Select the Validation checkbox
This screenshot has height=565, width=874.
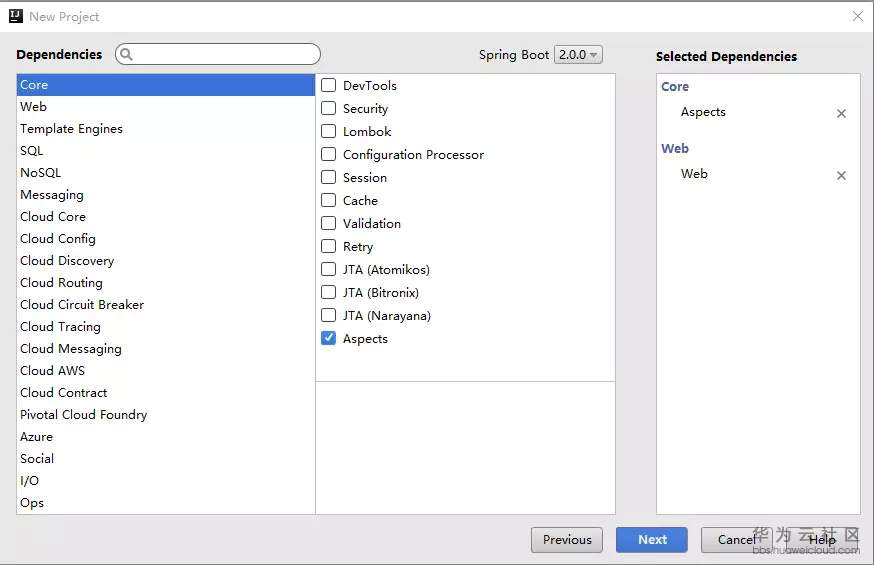[328, 223]
